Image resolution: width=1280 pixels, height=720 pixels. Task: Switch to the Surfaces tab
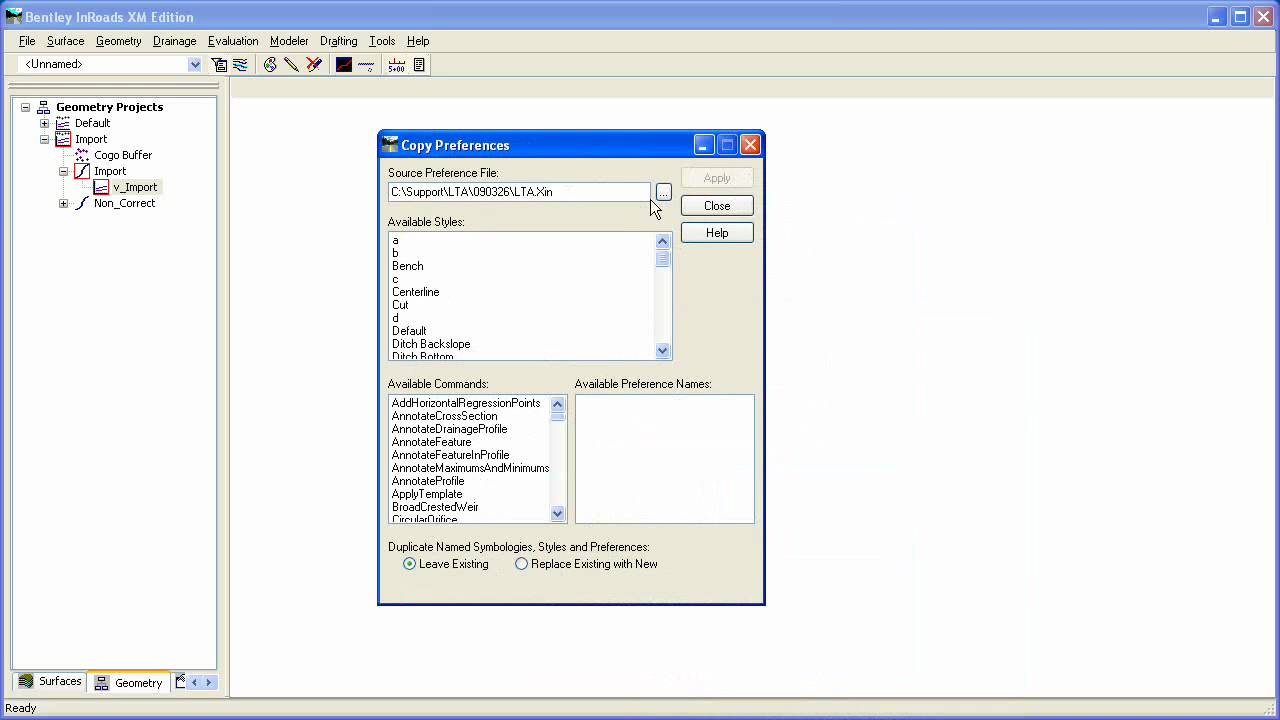coord(50,682)
